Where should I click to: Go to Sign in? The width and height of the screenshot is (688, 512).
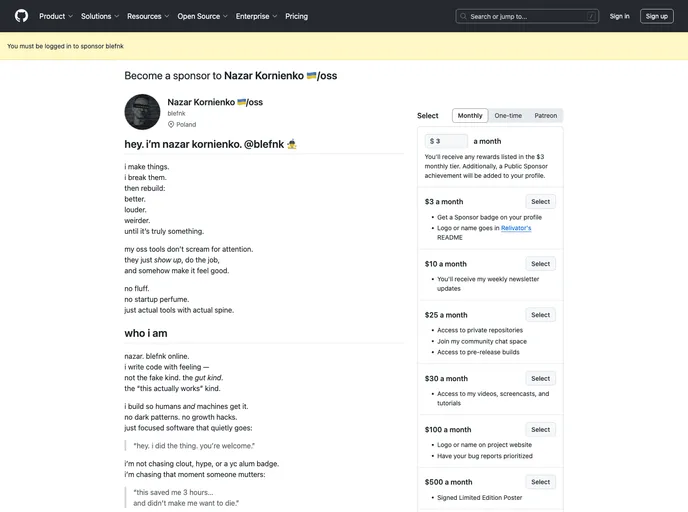pyautogui.click(x=619, y=16)
